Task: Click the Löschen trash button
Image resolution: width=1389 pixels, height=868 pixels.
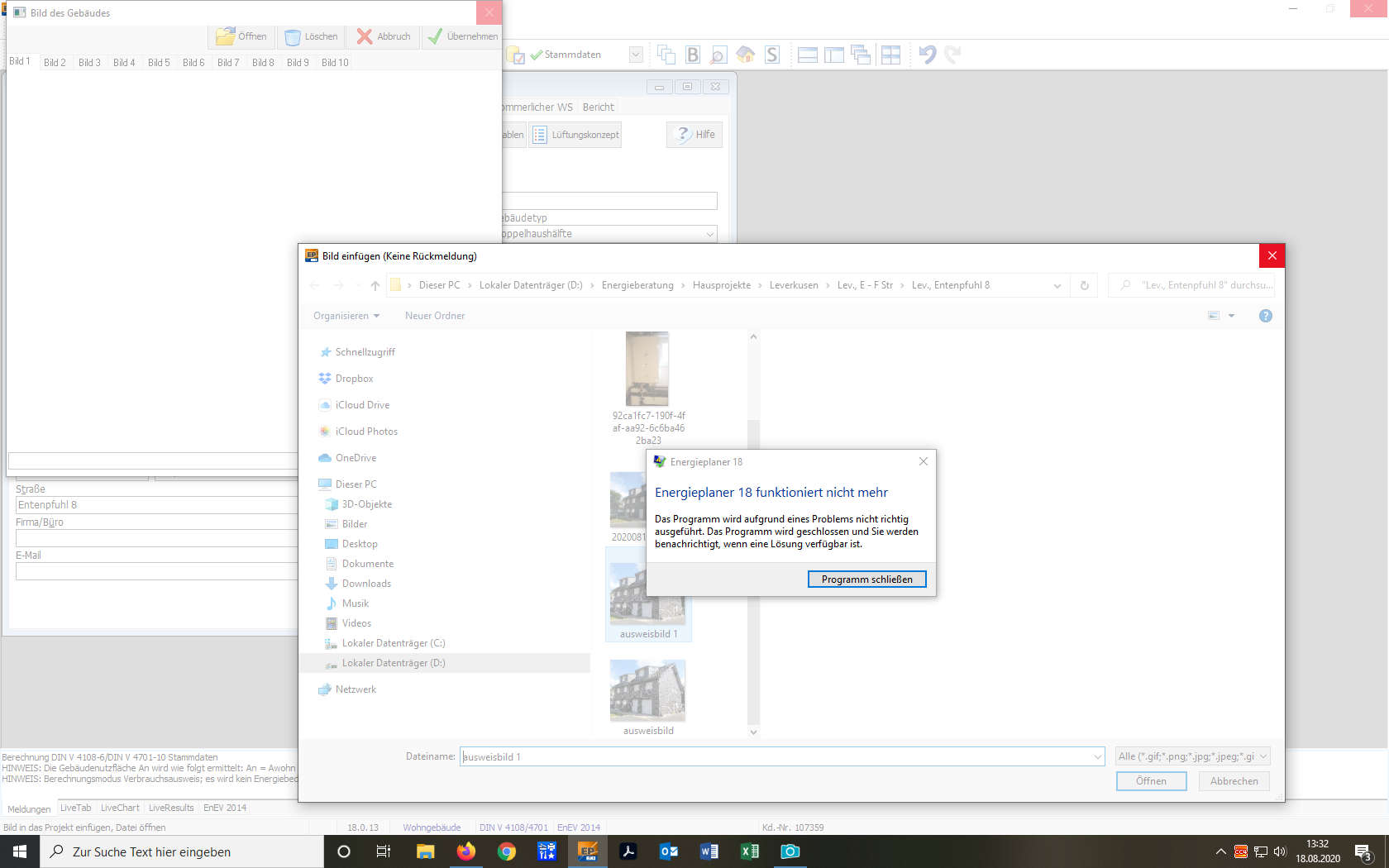Action: (x=311, y=36)
